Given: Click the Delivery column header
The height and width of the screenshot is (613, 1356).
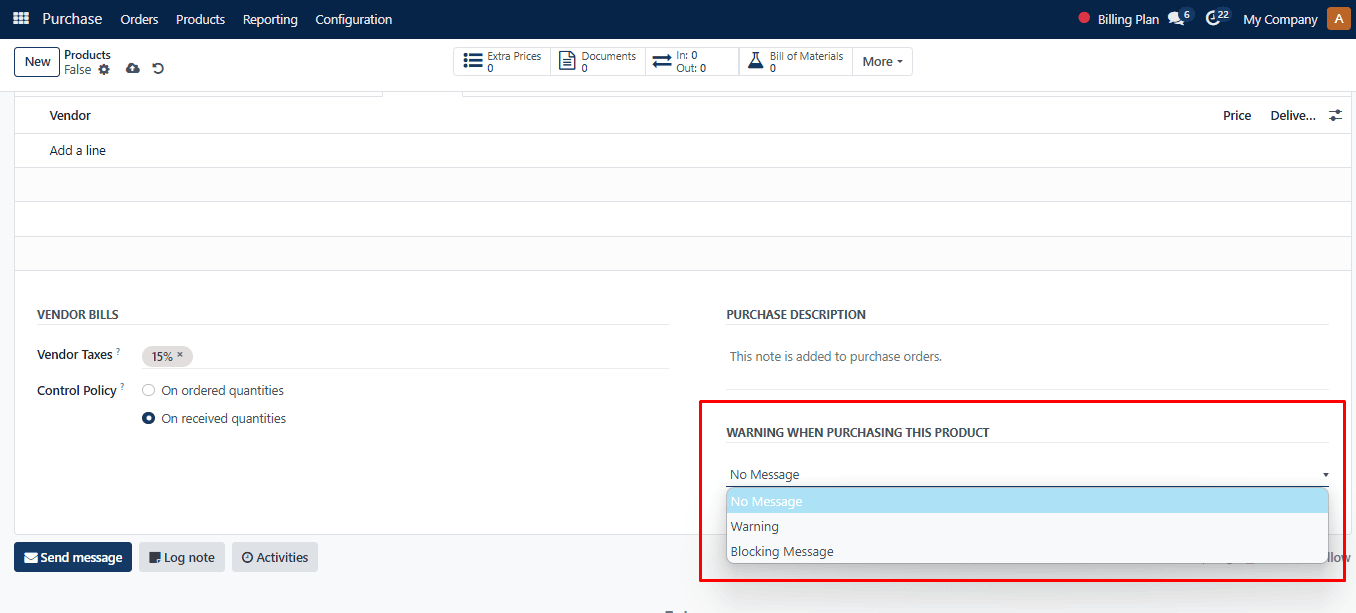Looking at the screenshot, I should click(x=1293, y=116).
